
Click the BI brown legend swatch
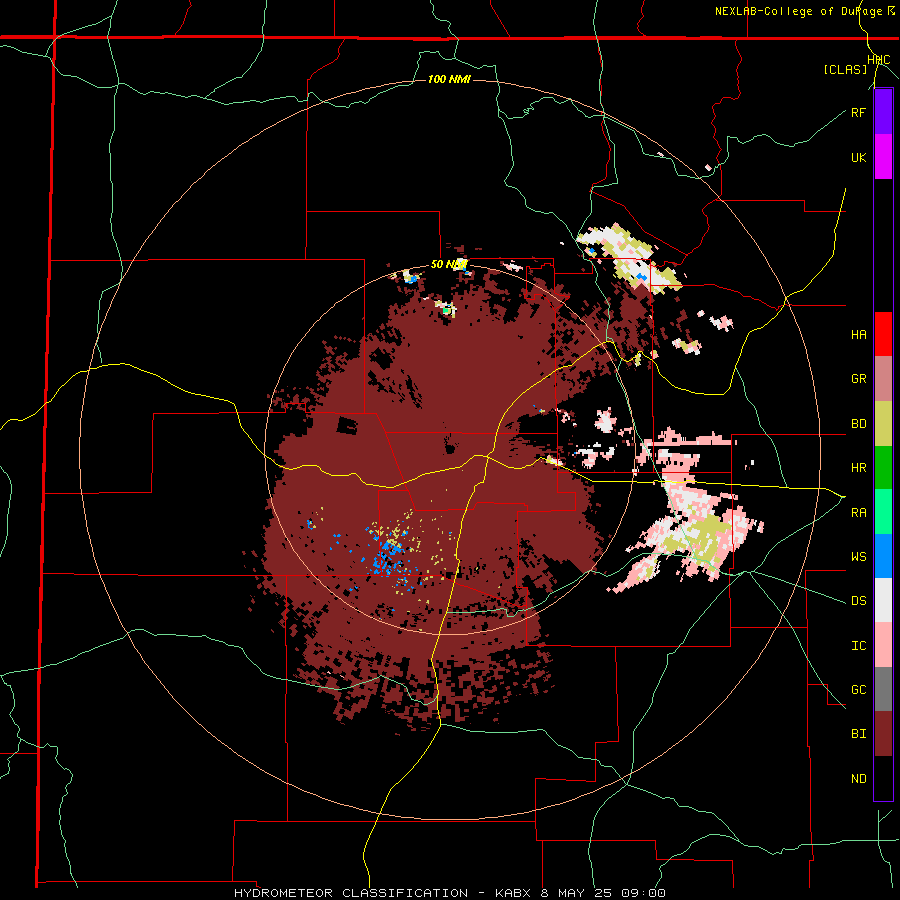(x=883, y=734)
